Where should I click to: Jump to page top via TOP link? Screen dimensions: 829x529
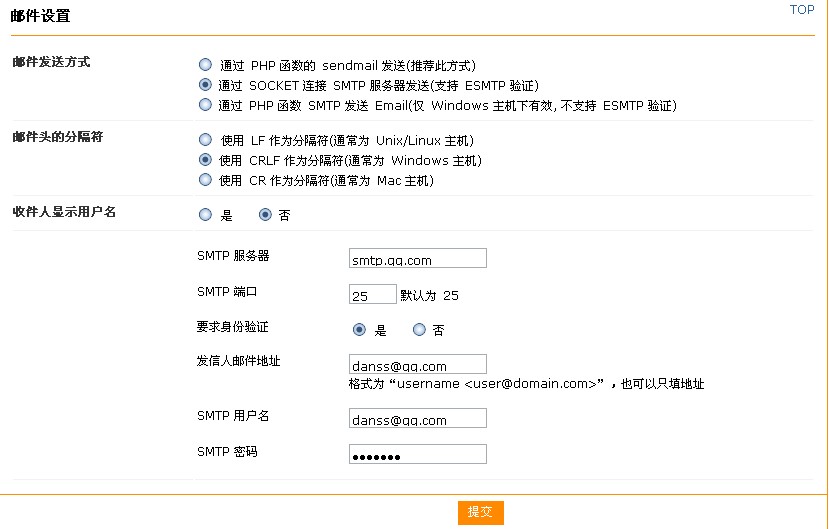coord(802,10)
